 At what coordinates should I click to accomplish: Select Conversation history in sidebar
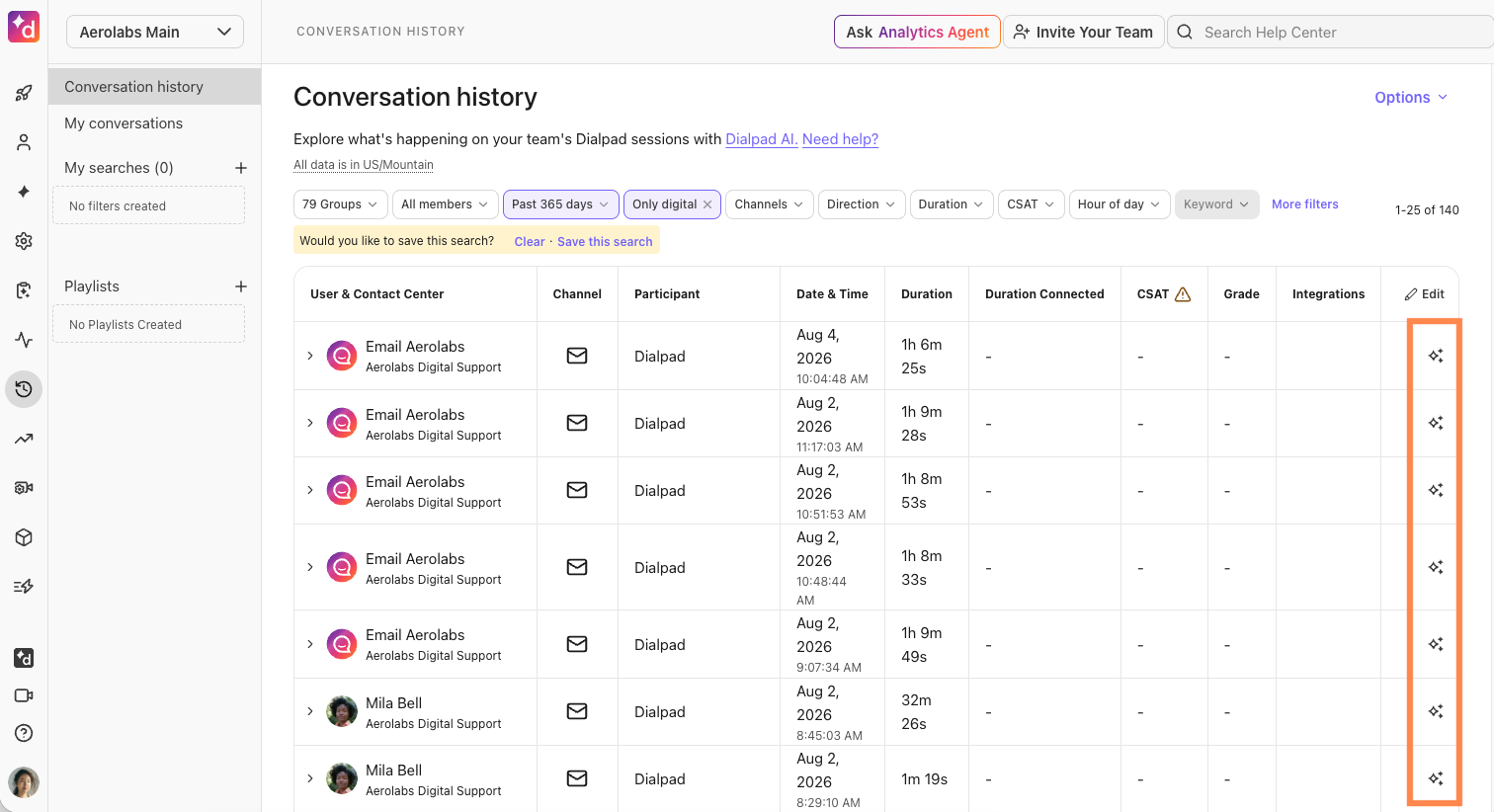(155, 87)
